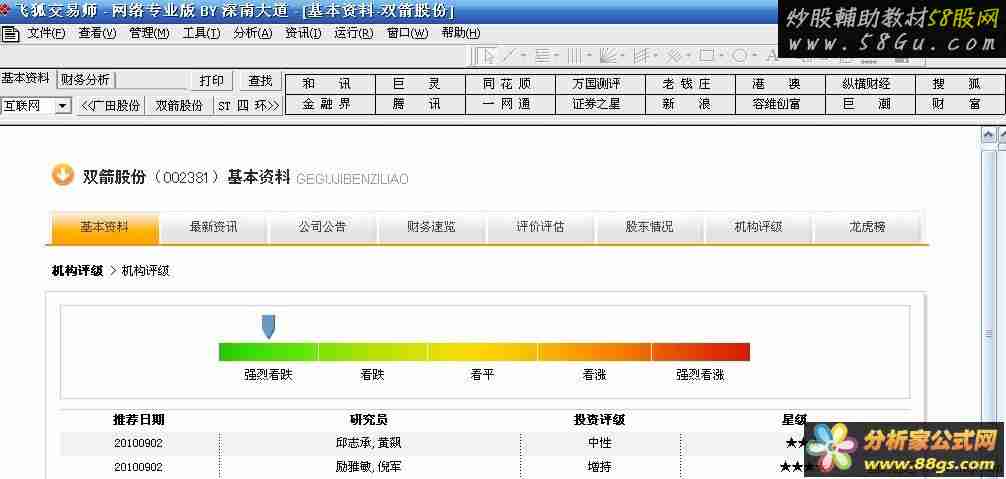Screen dimensions: 1006x479
Task: Open the 和讯 data source
Action: pos(330,84)
